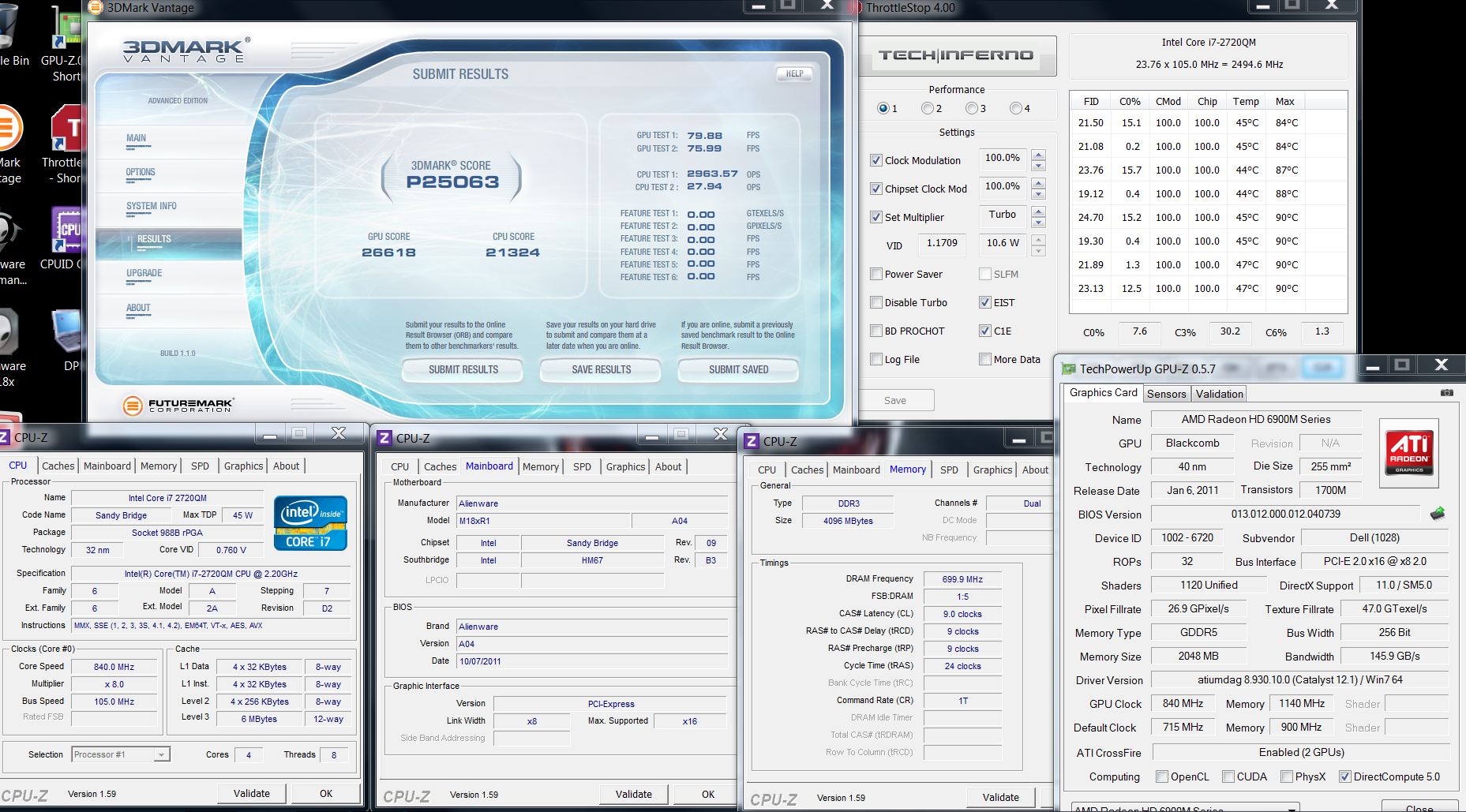Click the GPU-Z camera screenshot icon
Image resolution: width=1466 pixels, height=812 pixels.
coord(1446,392)
